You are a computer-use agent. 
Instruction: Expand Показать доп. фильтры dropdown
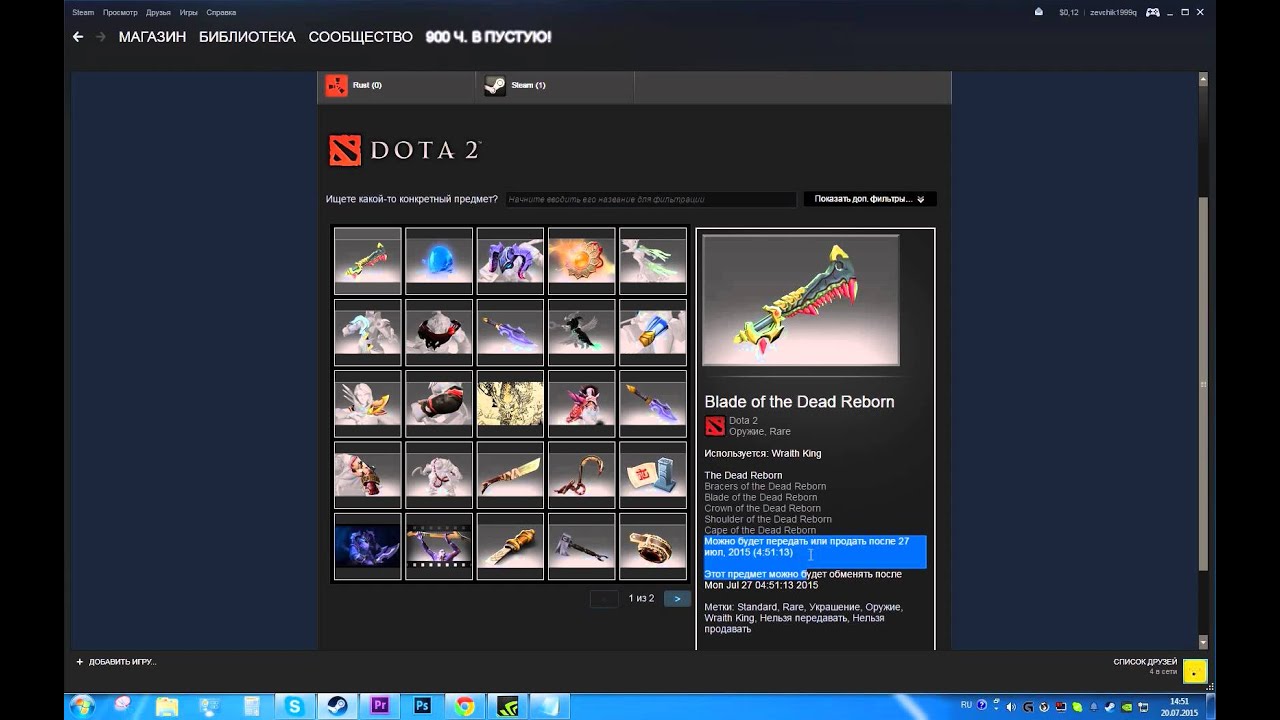870,199
